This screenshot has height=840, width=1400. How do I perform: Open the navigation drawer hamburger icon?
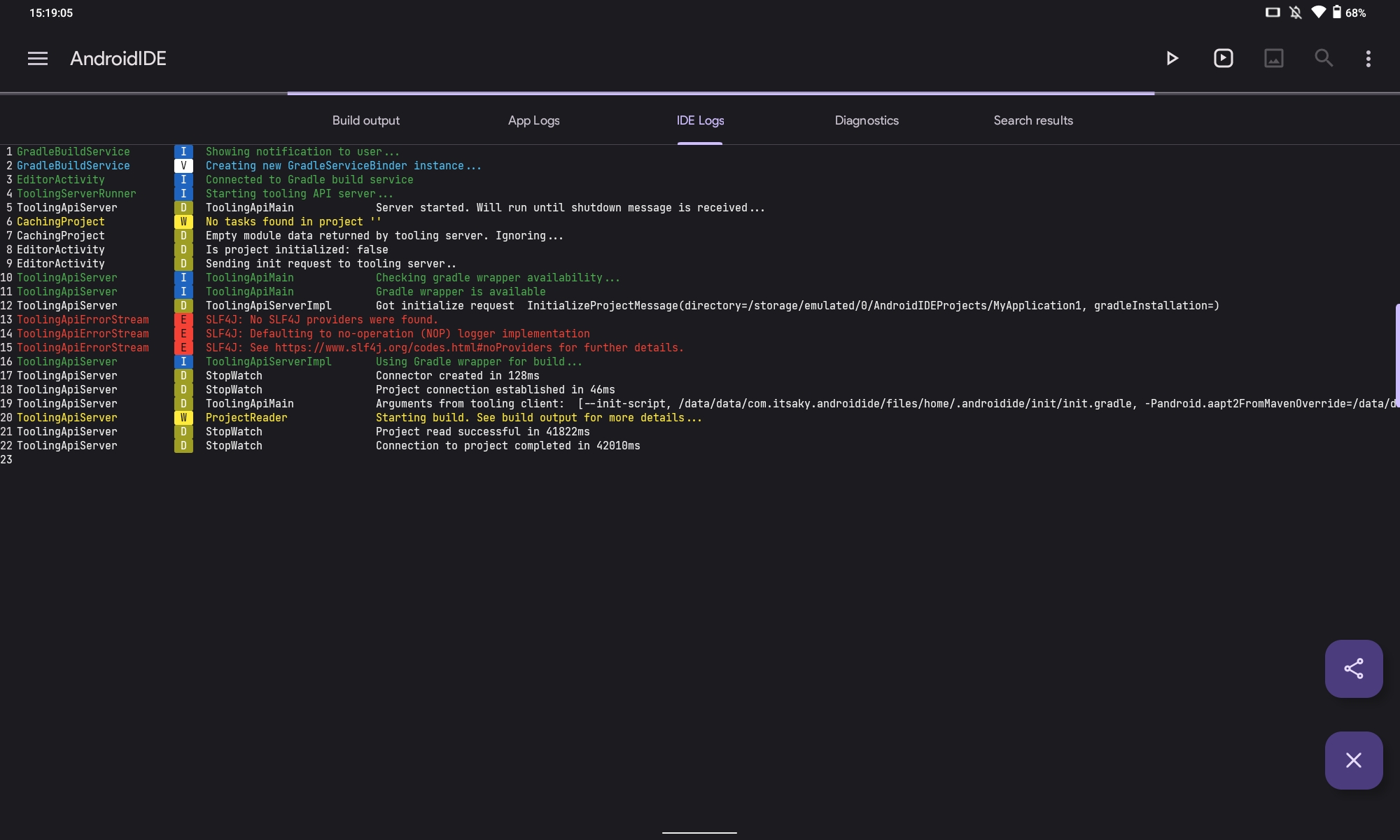(37, 58)
